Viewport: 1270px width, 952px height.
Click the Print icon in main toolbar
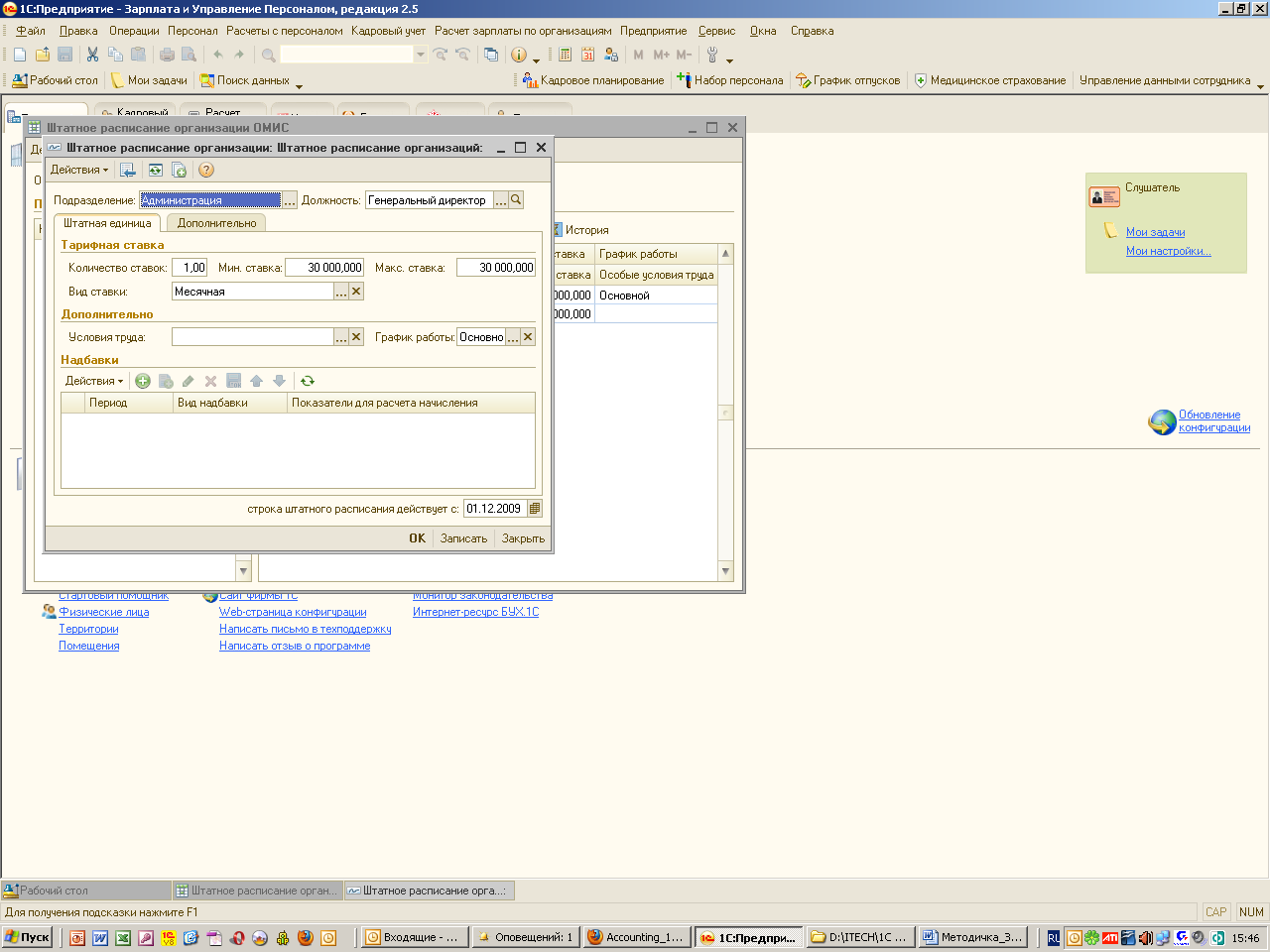pos(167,55)
